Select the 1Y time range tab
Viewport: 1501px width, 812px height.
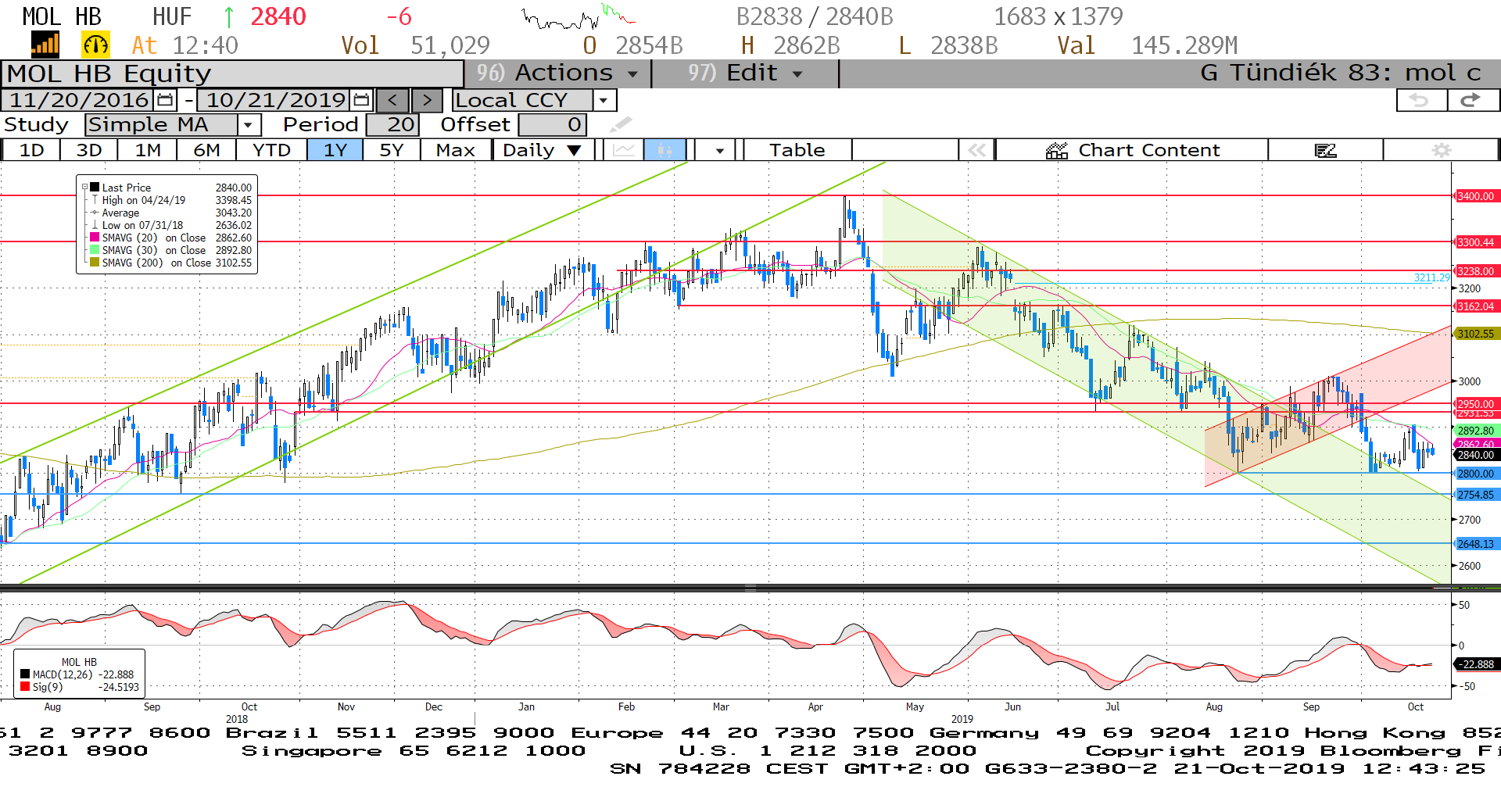[x=335, y=150]
